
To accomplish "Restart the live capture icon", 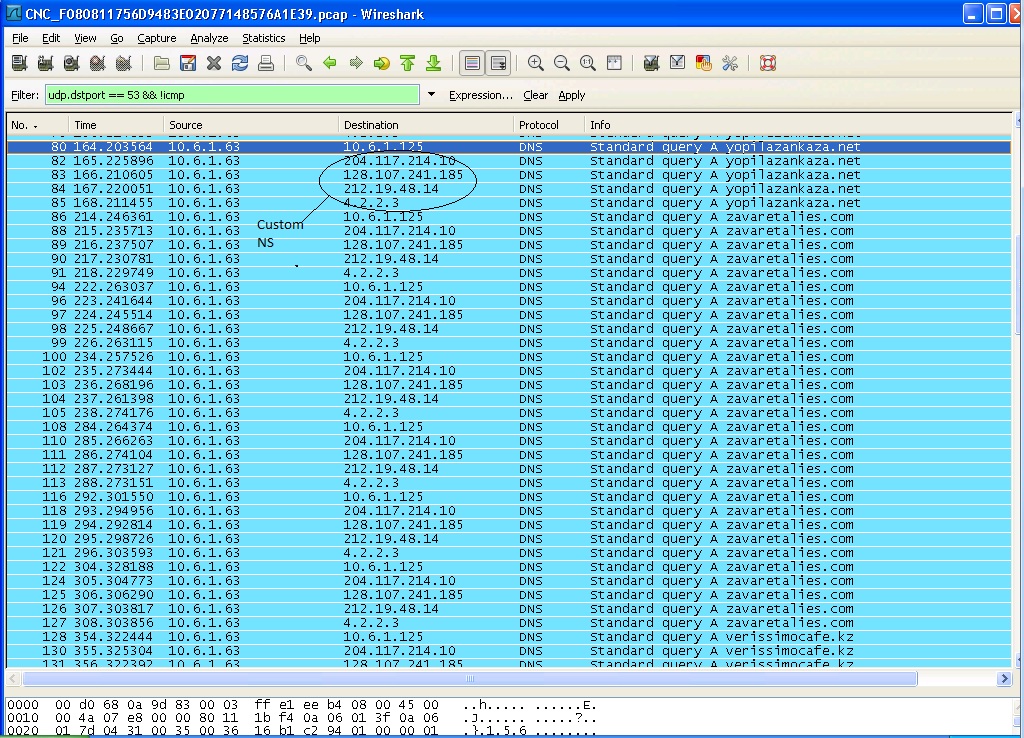I will 123,63.
